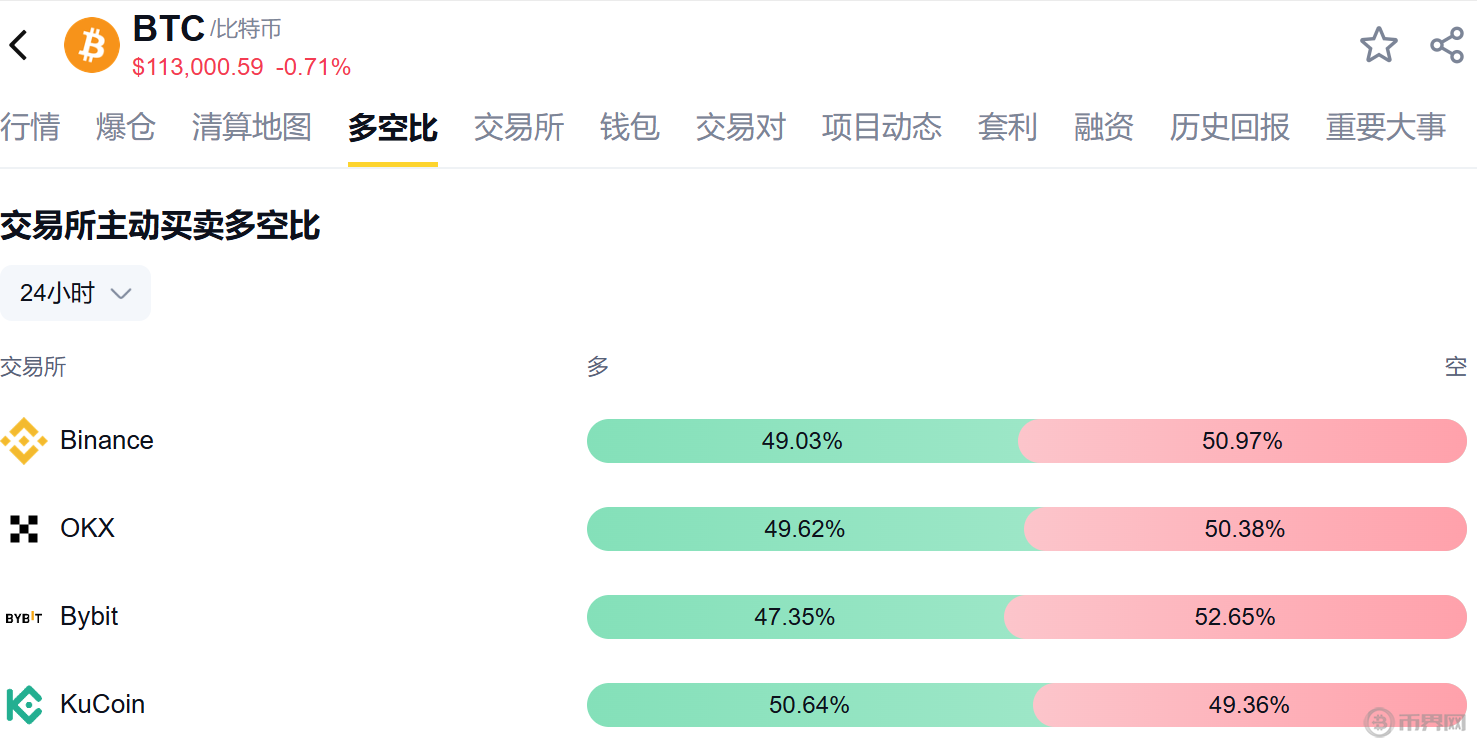This screenshot has height=750, width=1477.
Task: Go to the 套利 tab
Action: pos(1008,127)
